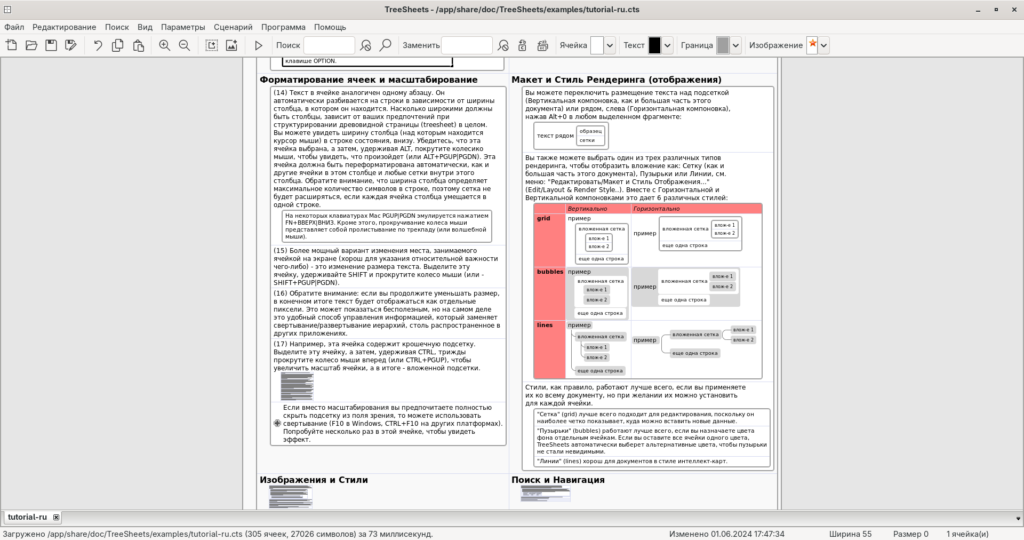The height and width of the screenshot is (540, 1024).
Task: Select the Горизонтально column header cell
Action: [x=696, y=208]
